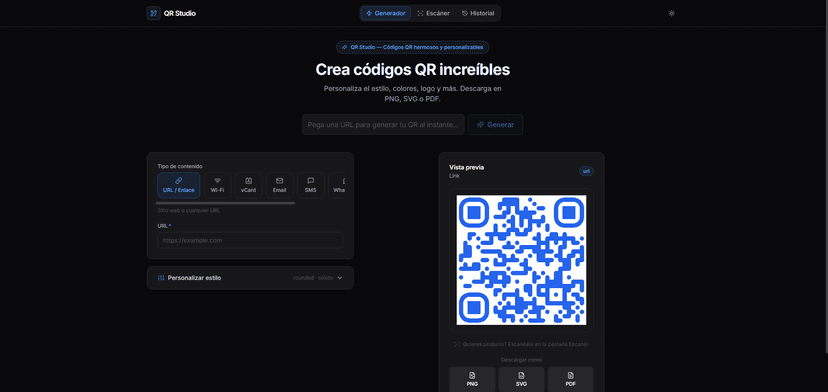Click the PNG file icon
The image size is (828, 392).
click(x=472, y=375)
